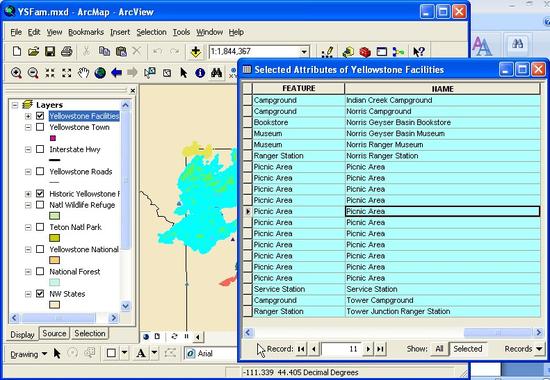550x380 pixels.
Task: Collapse the Layers tree node
Action: 15,105
